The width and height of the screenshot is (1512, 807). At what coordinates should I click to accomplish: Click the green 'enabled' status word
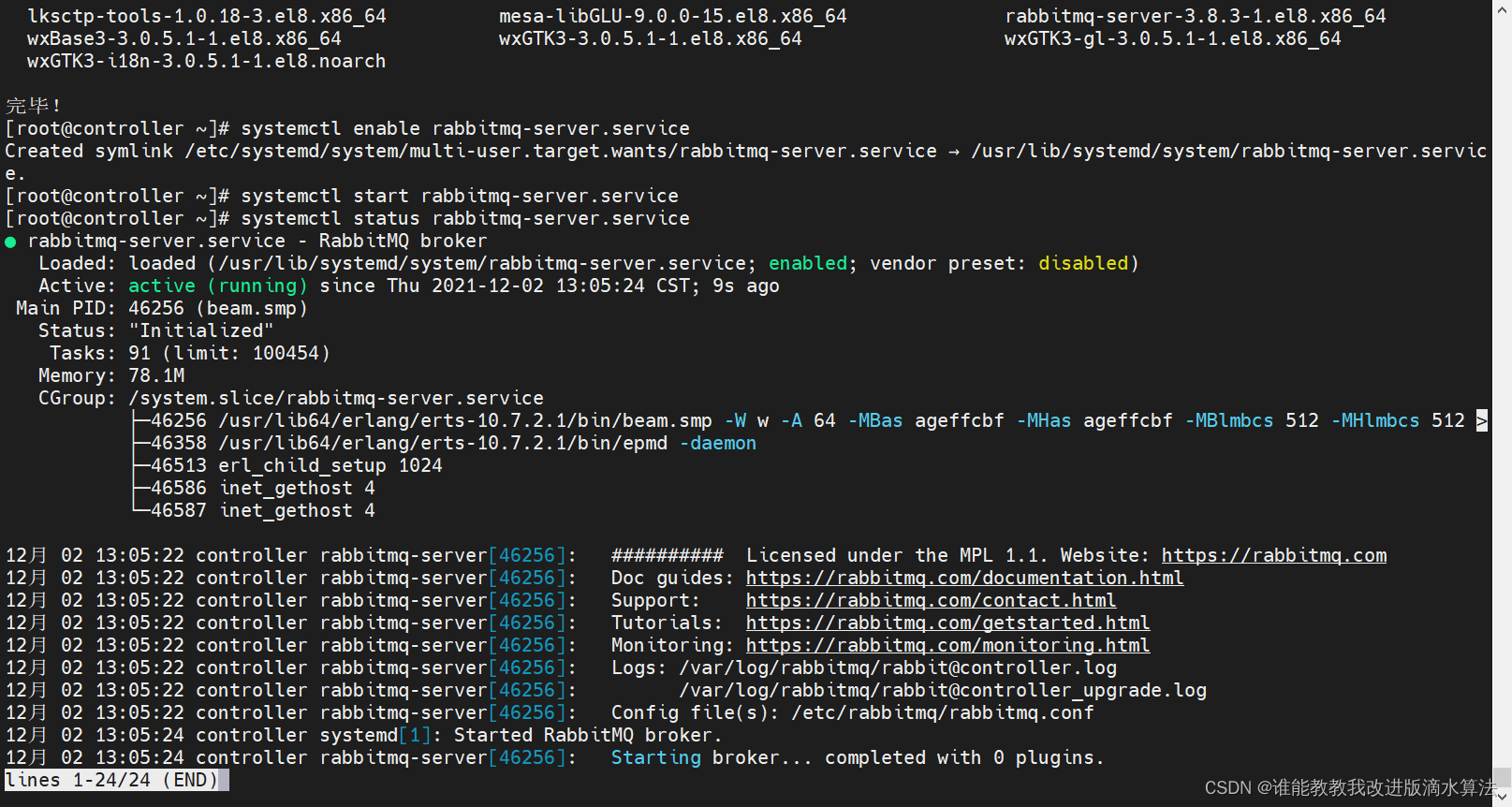click(808, 263)
